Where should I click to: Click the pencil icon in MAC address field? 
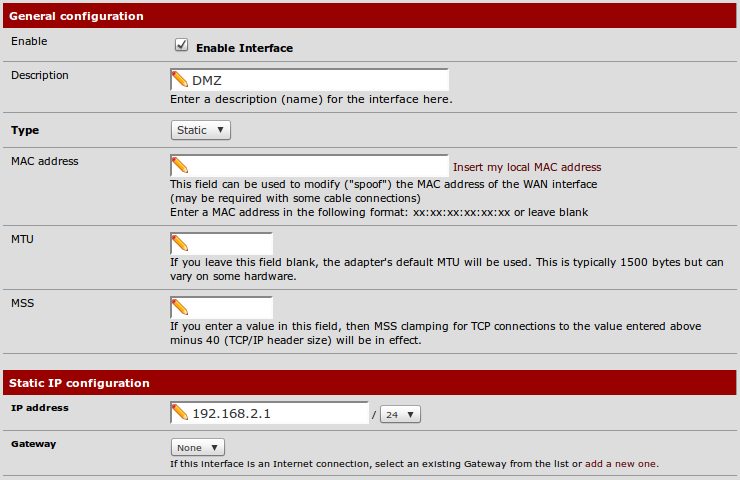click(180, 166)
